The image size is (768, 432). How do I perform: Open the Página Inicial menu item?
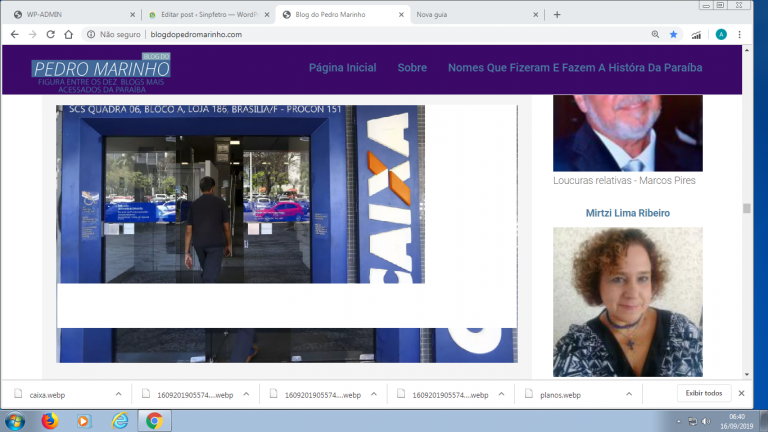pyautogui.click(x=342, y=68)
